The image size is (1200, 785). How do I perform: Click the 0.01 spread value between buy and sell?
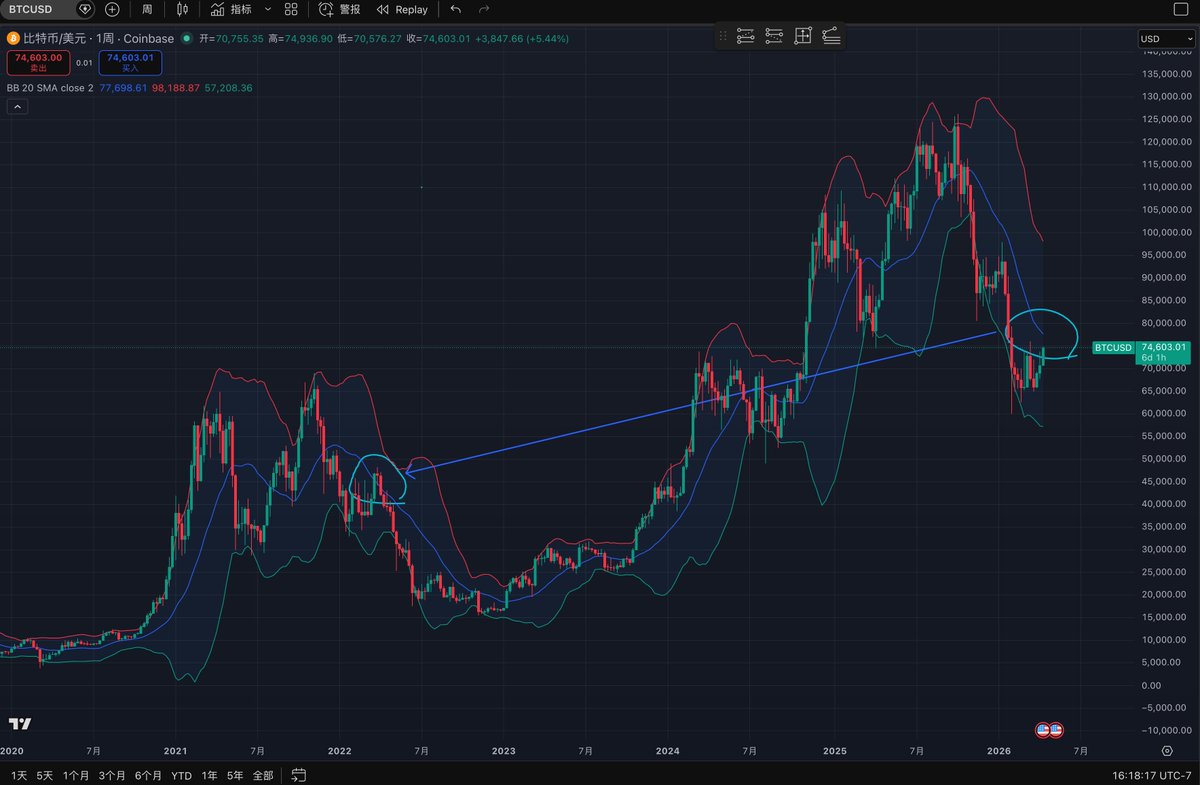pos(83,63)
